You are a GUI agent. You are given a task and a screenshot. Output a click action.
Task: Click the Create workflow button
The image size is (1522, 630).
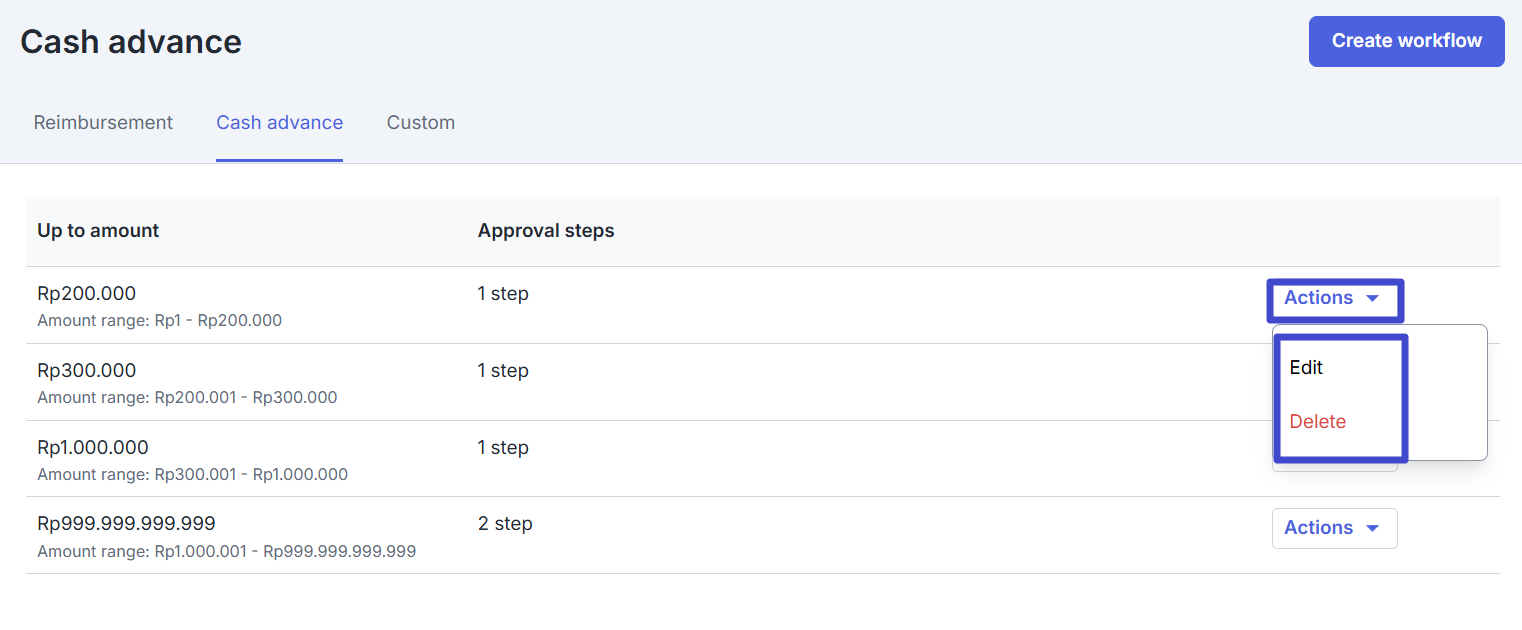click(1406, 41)
